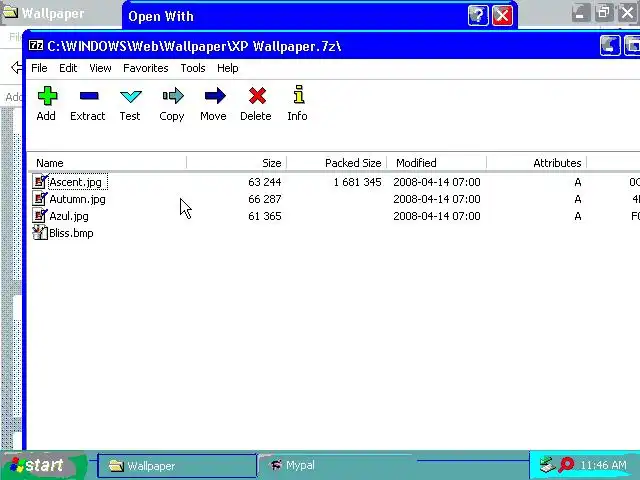
Task: Click the red Delete icon
Action: tap(257, 96)
